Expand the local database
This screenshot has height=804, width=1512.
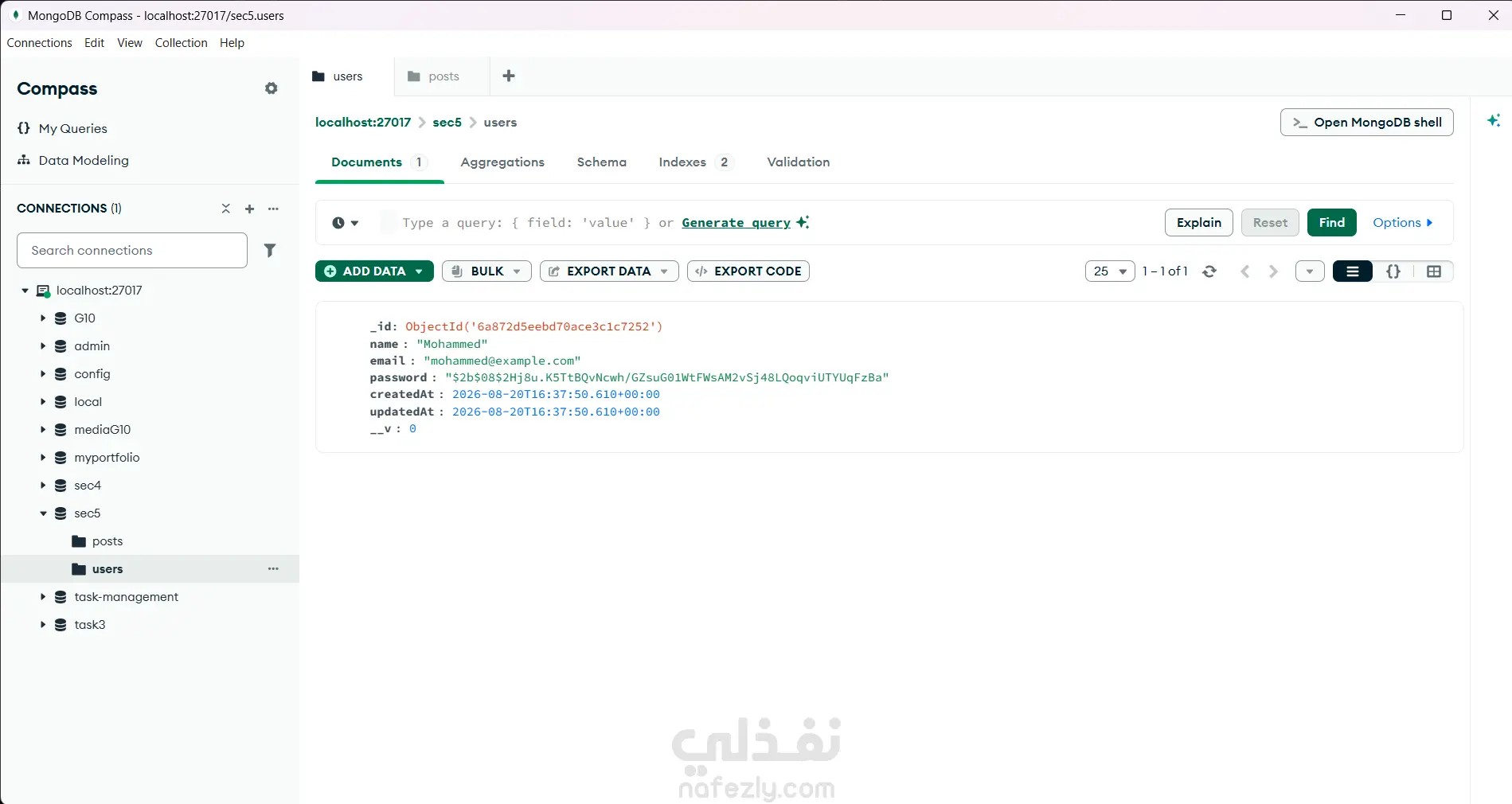[43, 402]
